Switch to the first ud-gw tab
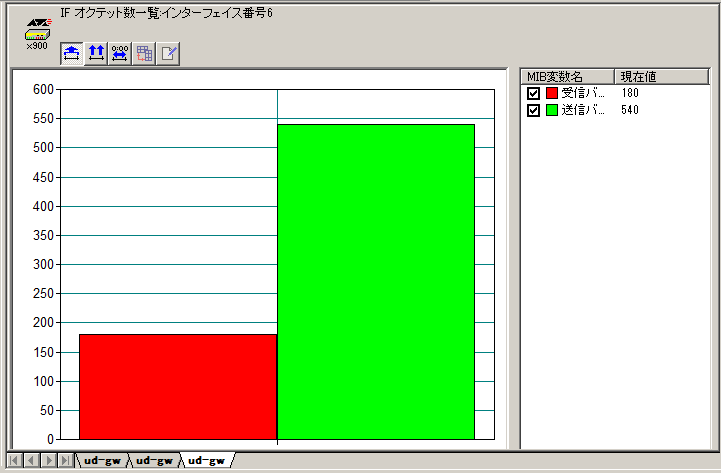Image resolution: width=721 pixels, height=473 pixels. point(102,460)
